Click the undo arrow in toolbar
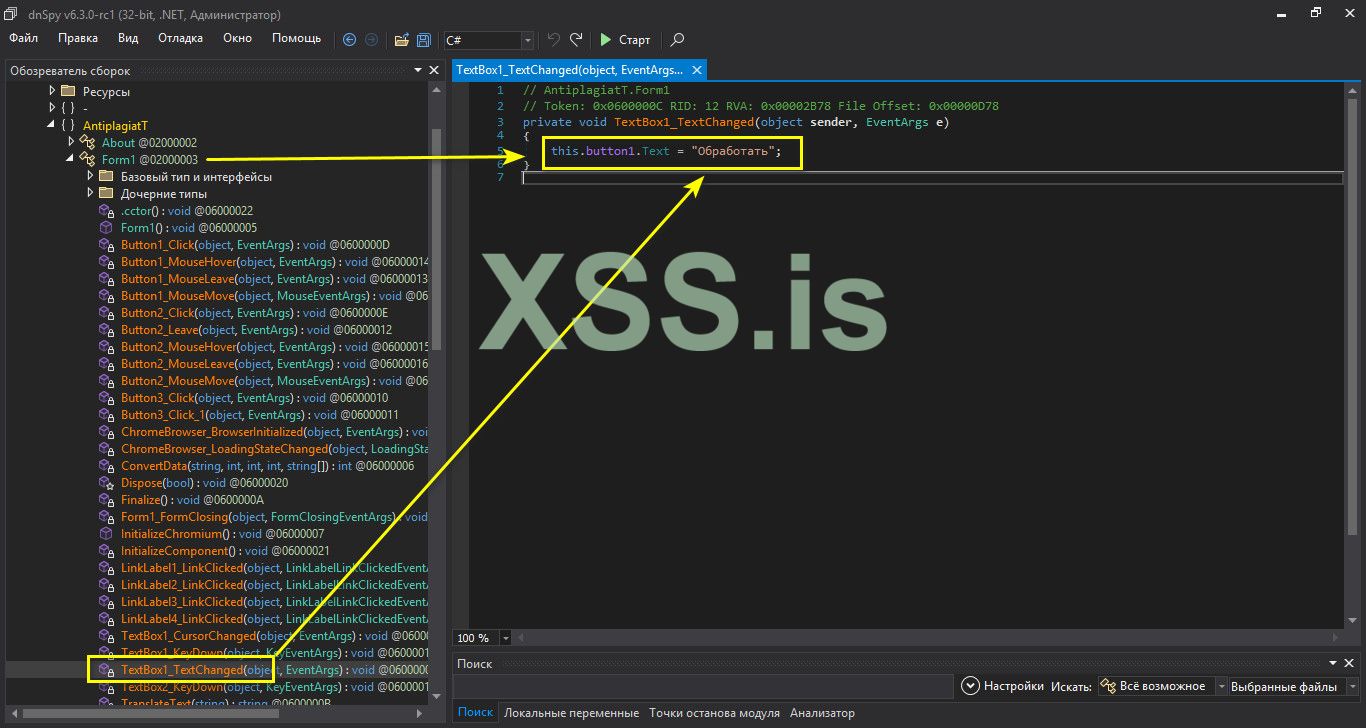 [x=554, y=40]
